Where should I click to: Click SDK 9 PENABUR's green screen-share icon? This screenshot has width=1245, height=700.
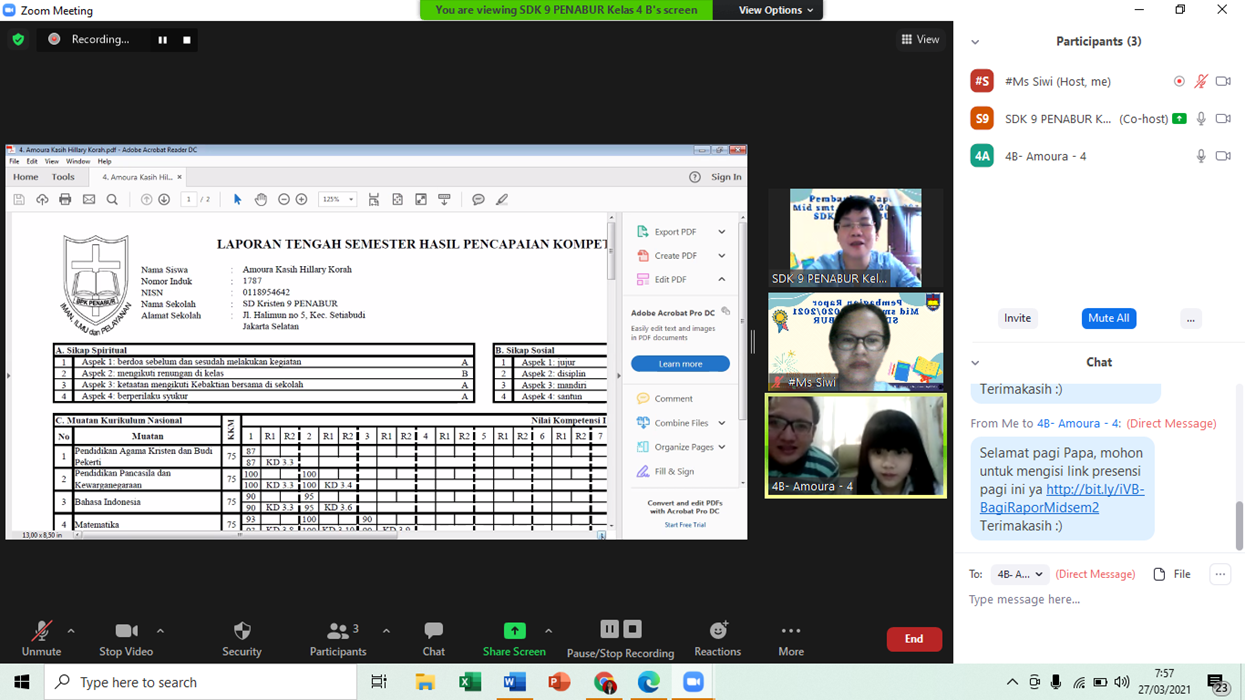click(1179, 118)
